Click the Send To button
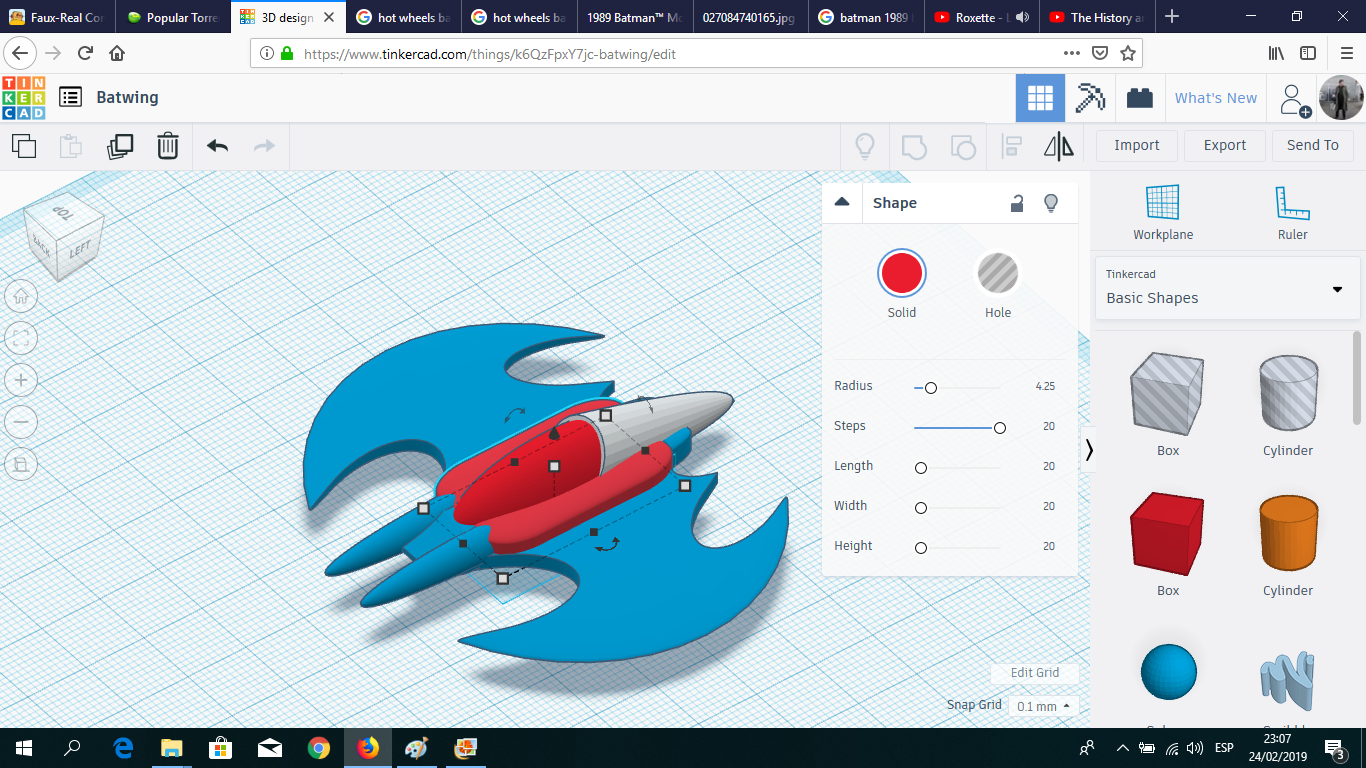The image size is (1366, 768). click(1313, 145)
